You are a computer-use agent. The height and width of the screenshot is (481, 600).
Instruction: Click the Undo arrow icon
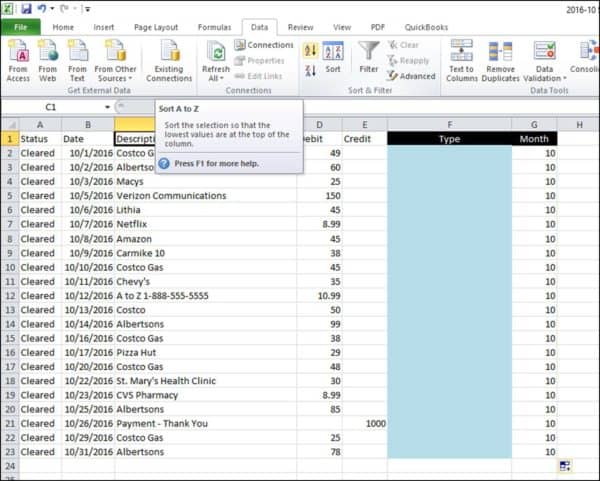[x=42, y=8]
